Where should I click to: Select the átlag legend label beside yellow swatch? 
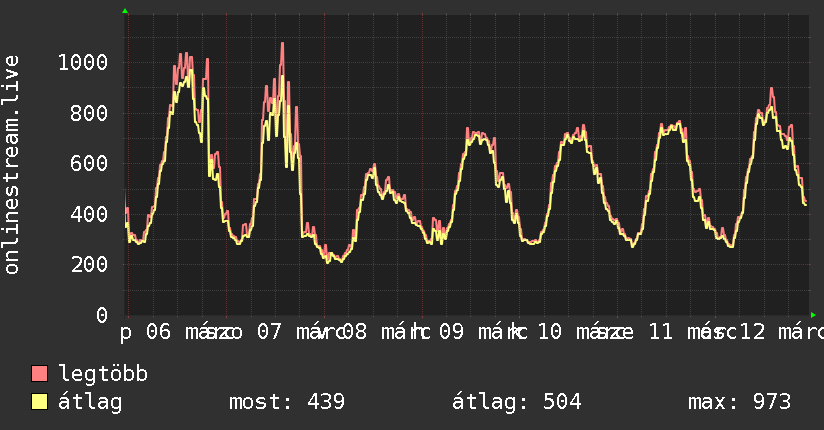(90, 402)
